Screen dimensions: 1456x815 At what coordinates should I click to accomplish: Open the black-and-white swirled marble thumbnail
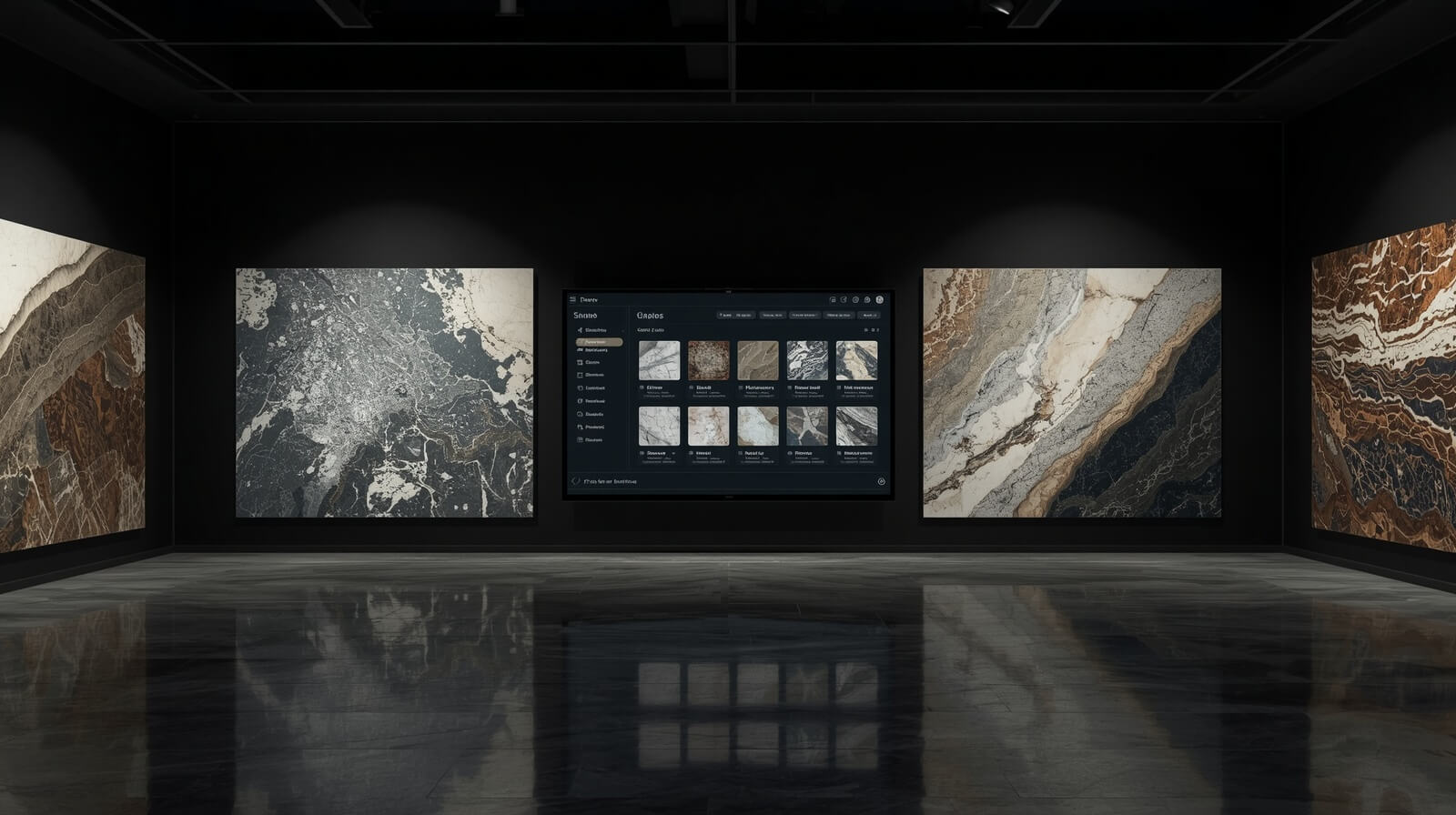pos(807,360)
